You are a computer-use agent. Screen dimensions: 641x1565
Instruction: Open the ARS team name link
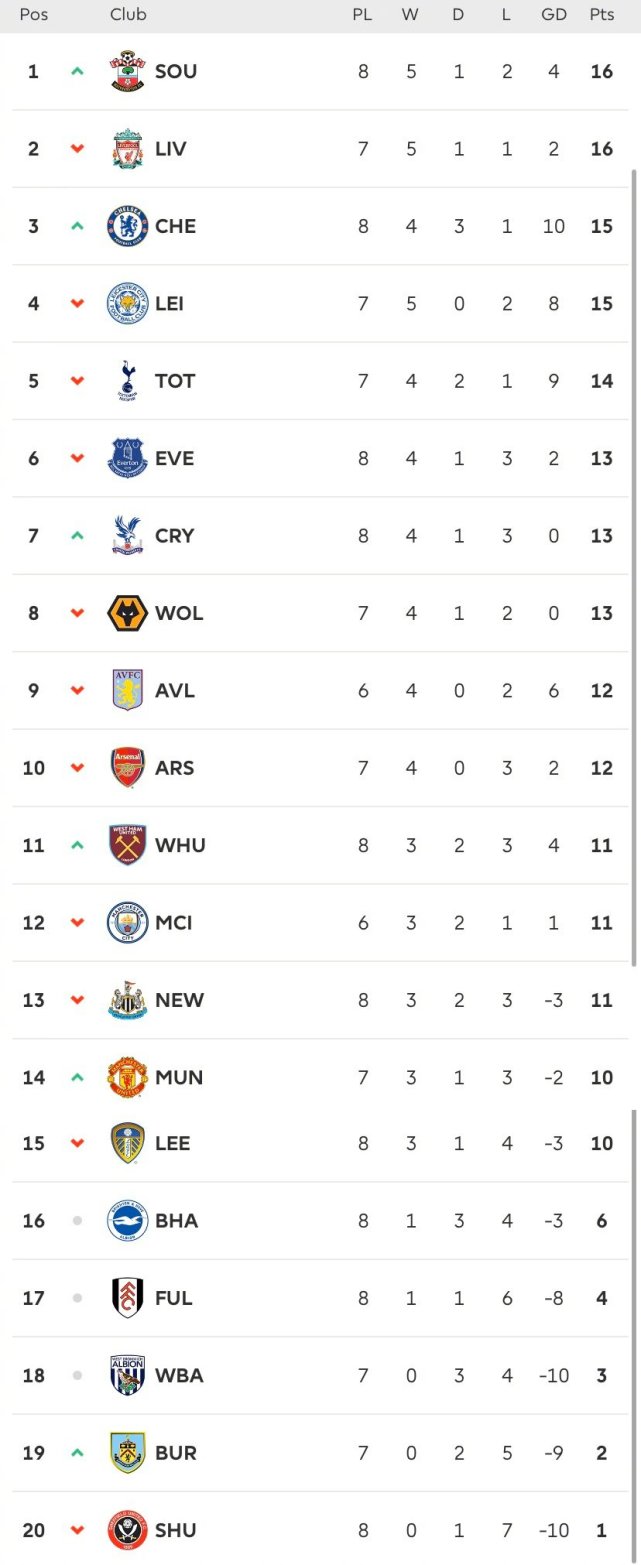coord(174,768)
